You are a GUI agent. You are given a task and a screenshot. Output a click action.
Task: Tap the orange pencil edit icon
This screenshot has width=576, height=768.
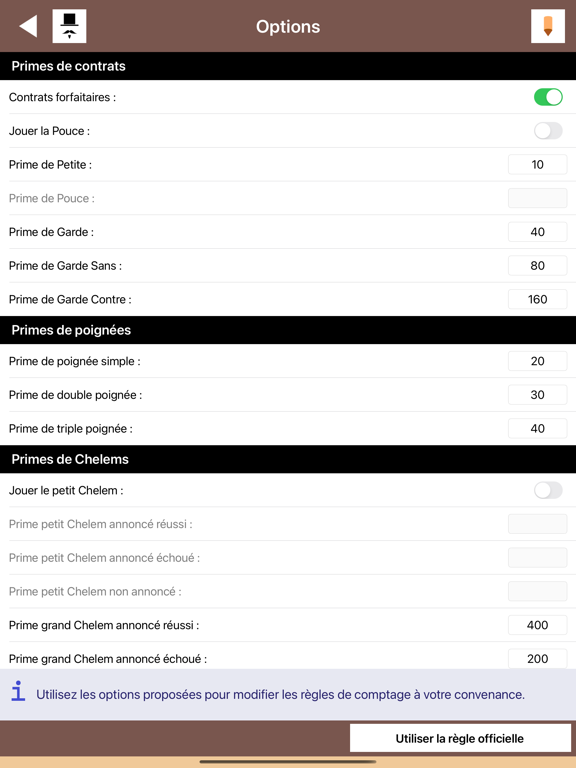tap(548, 26)
